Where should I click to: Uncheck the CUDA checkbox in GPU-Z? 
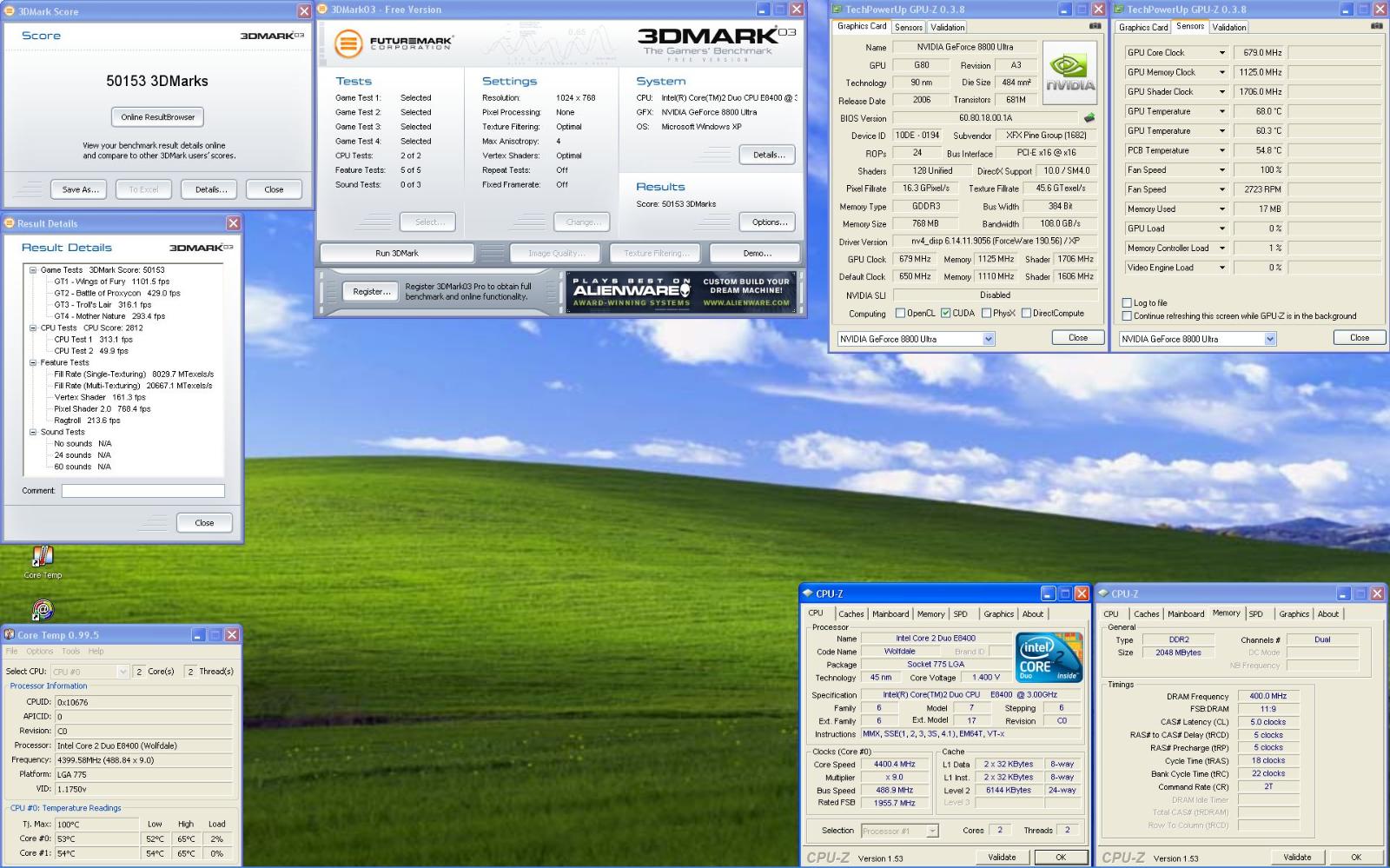click(945, 313)
